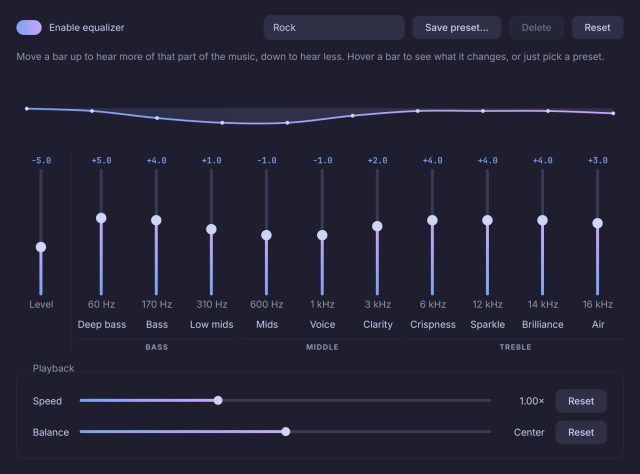Click the BASS group heading

pos(157,347)
